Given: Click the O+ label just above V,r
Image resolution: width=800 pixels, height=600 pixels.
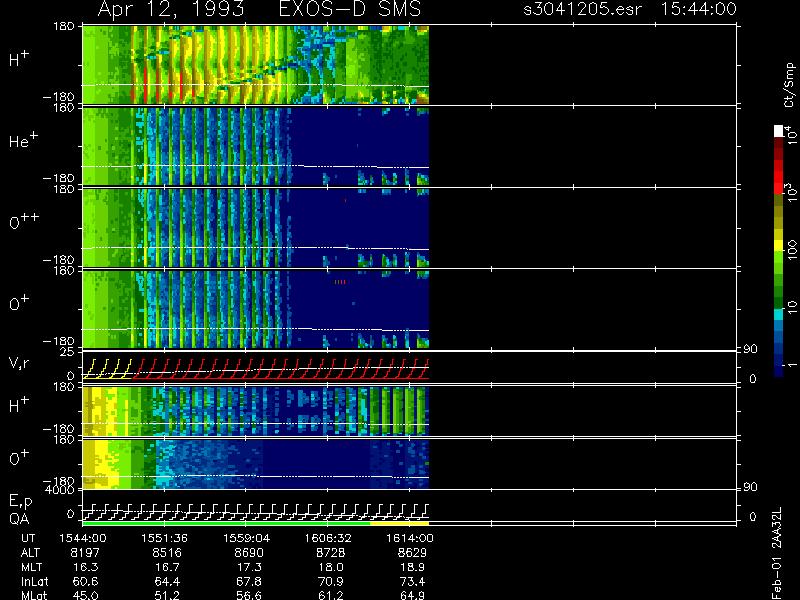Looking at the screenshot, I should [19, 303].
